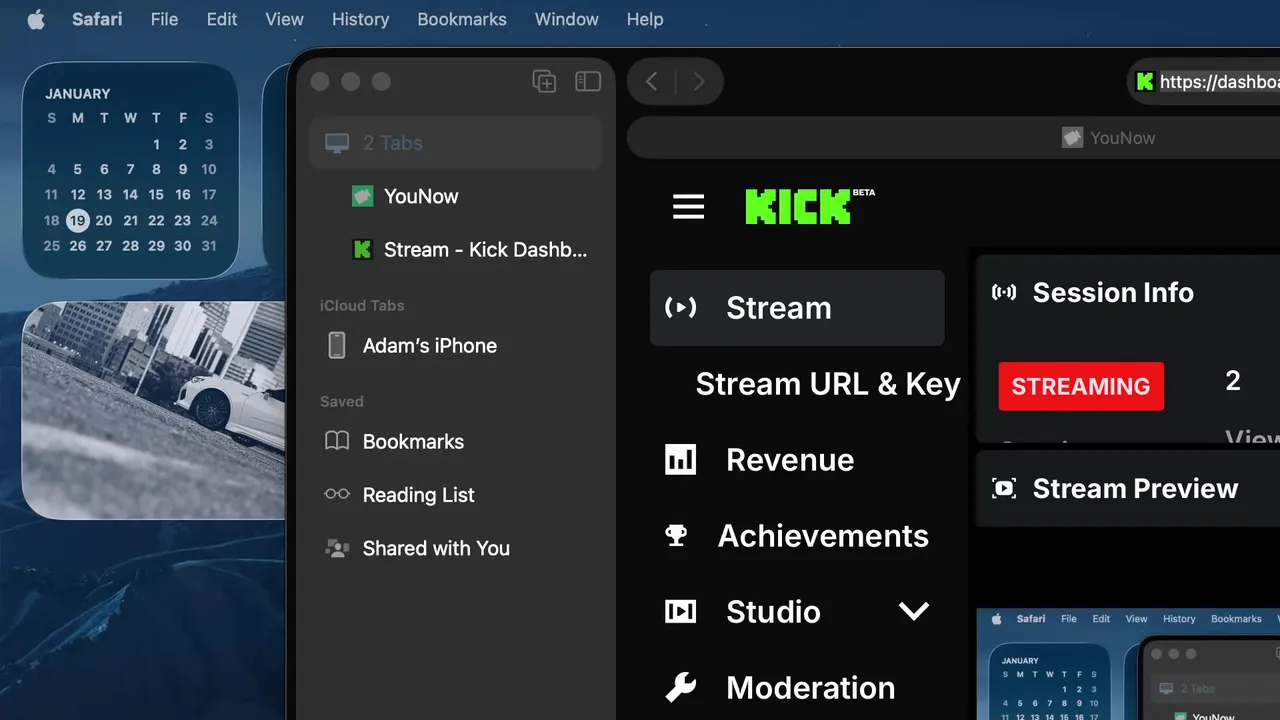Click the glasses icon beside Reading List
This screenshot has width=1280, height=720.
pyautogui.click(x=337, y=494)
